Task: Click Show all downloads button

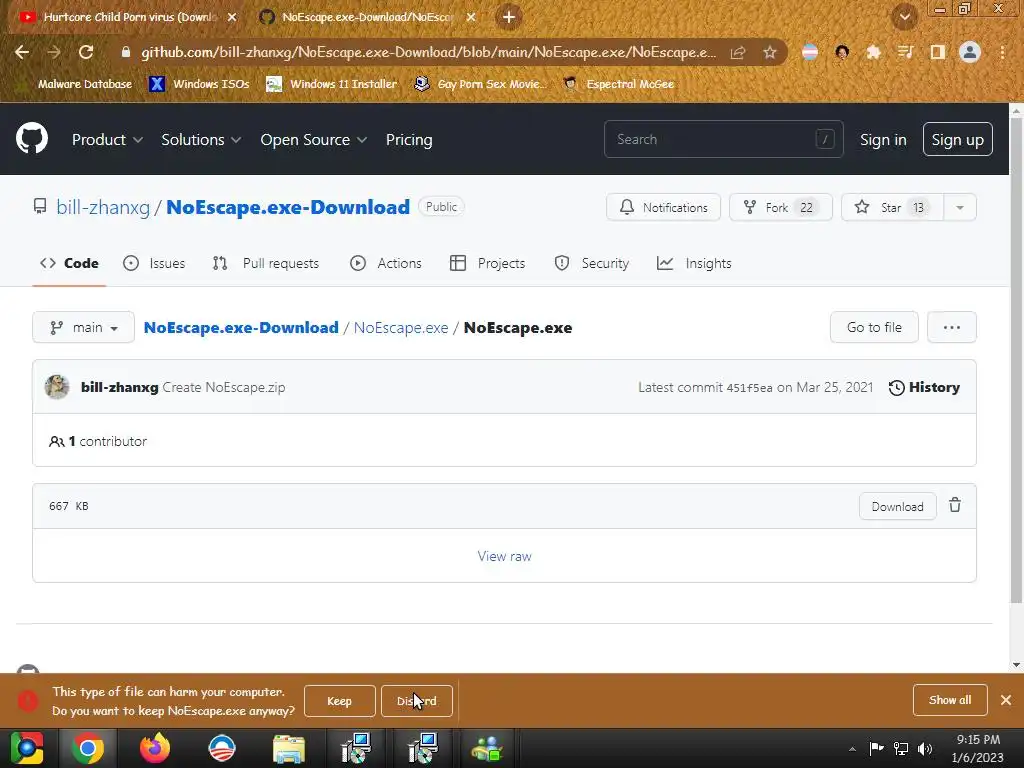Action: [950, 700]
